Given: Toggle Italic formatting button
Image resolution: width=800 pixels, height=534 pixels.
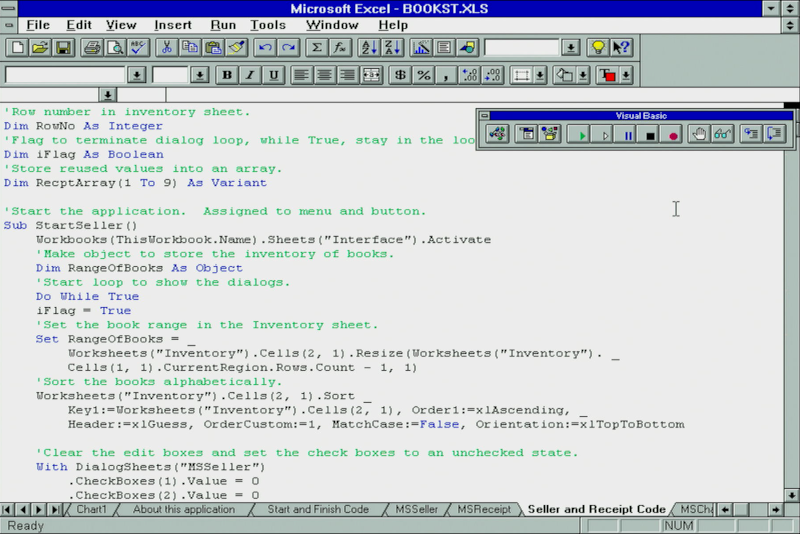Looking at the screenshot, I should [249, 75].
